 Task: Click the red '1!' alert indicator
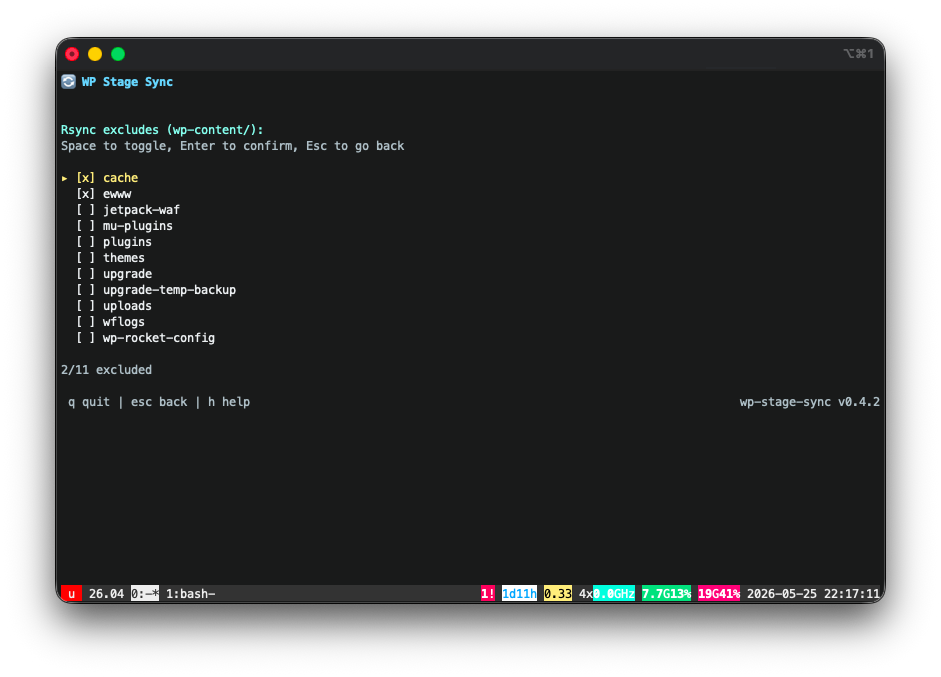click(x=488, y=594)
